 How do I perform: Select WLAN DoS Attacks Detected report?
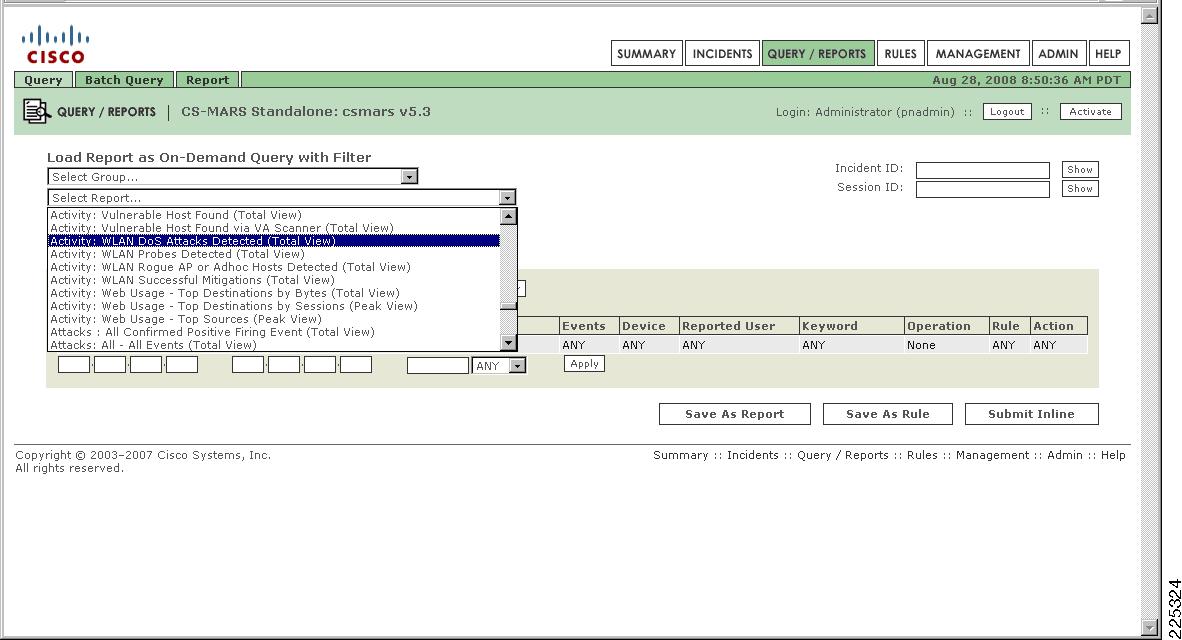pyautogui.click(x=274, y=241)
